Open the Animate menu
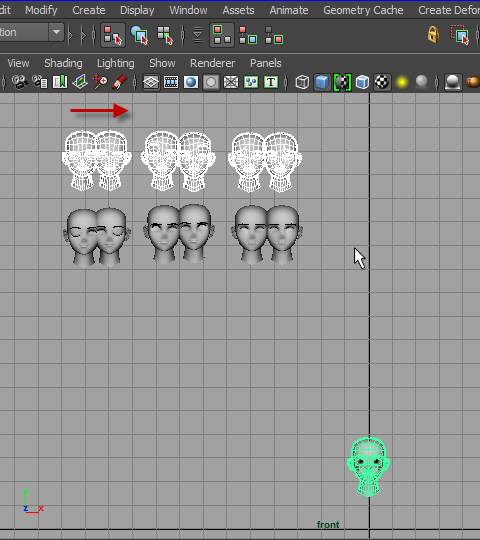The width and height of the screenshot is (480, 540). pos(289,10)
